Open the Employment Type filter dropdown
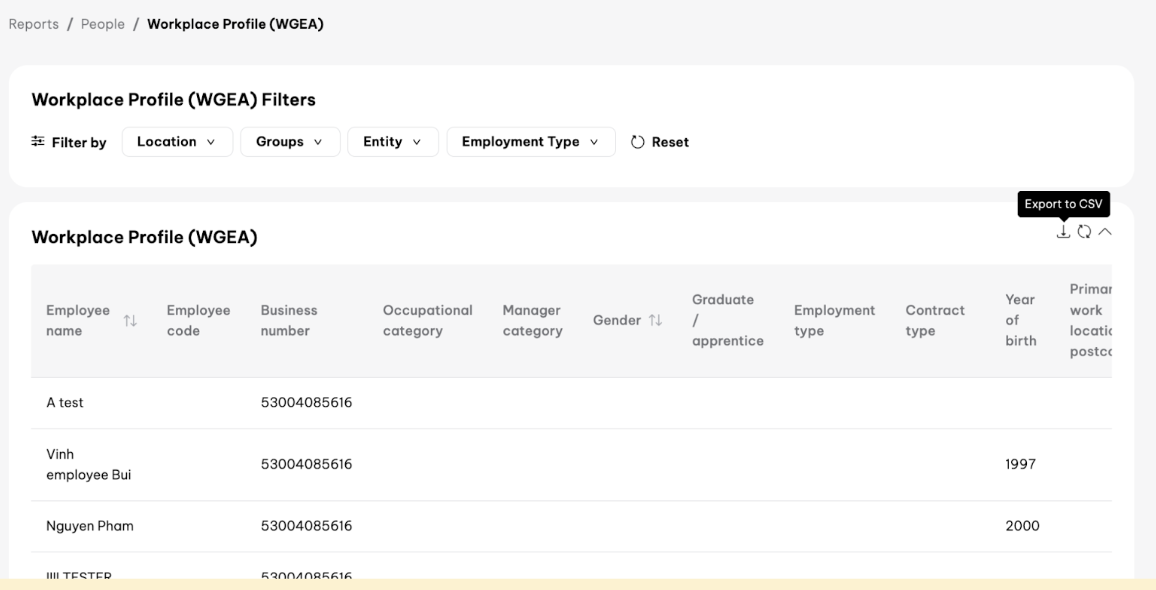1156x590 pixels. pyautogui.click(x=530, y=142)
